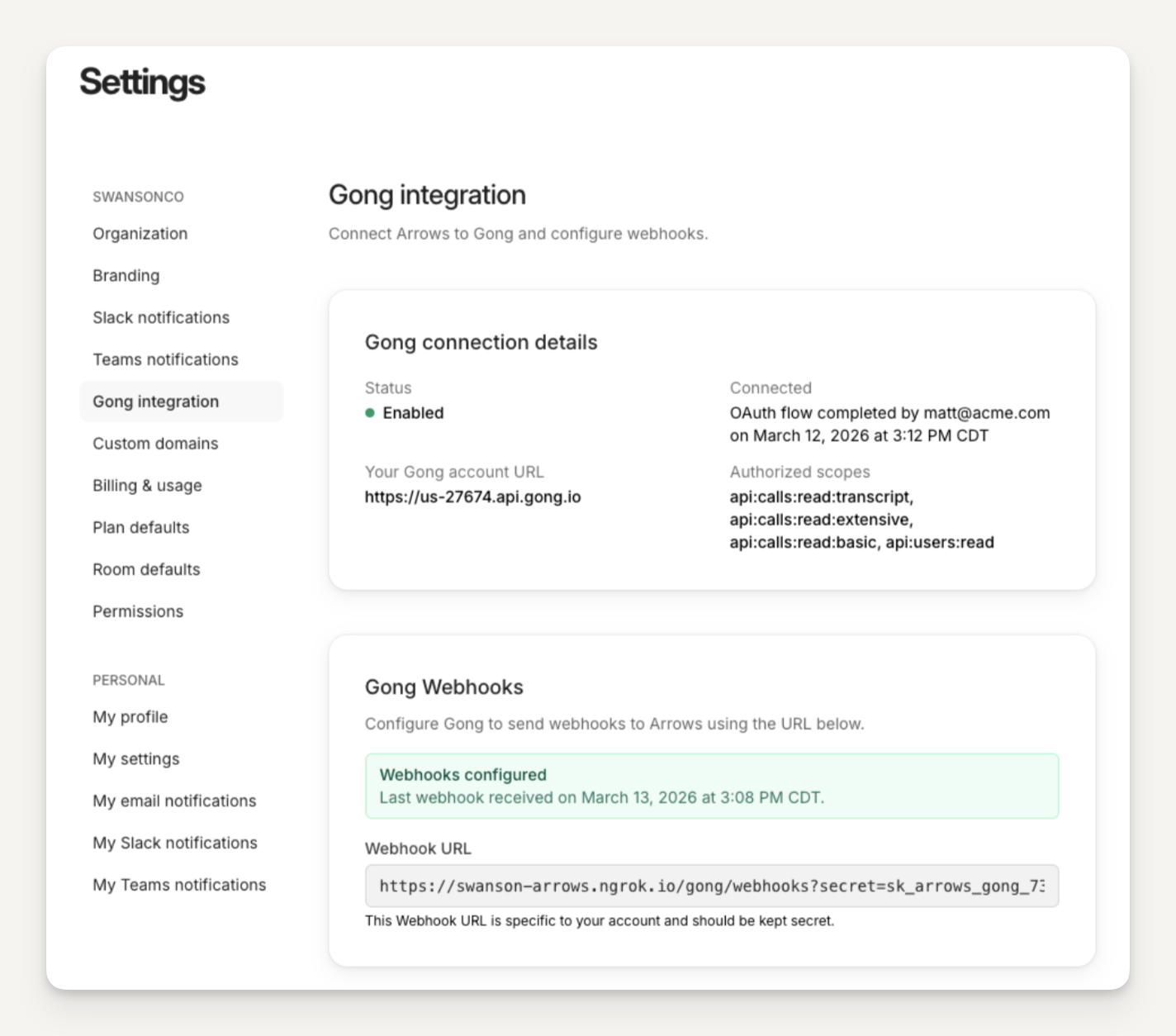Open My Teams notifications
Image resolution: width=1176 pixels, height=1036 pixels.
click(x=179, y=886)
